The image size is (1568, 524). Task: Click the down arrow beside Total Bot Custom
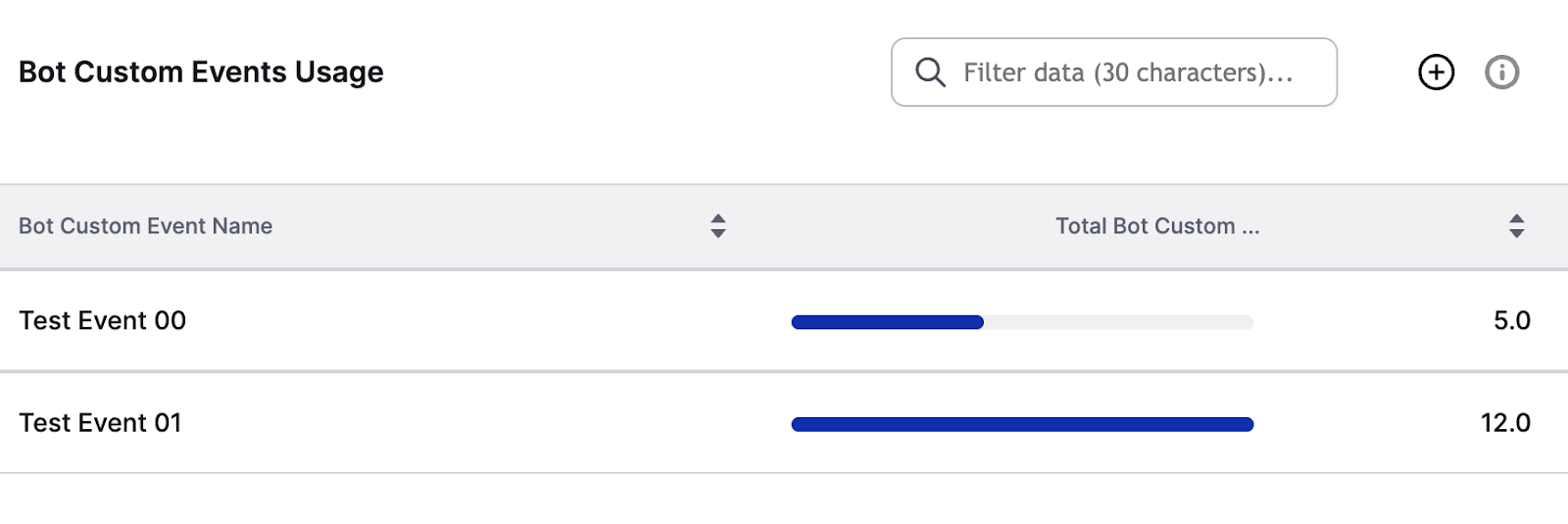coord(1517,233)
